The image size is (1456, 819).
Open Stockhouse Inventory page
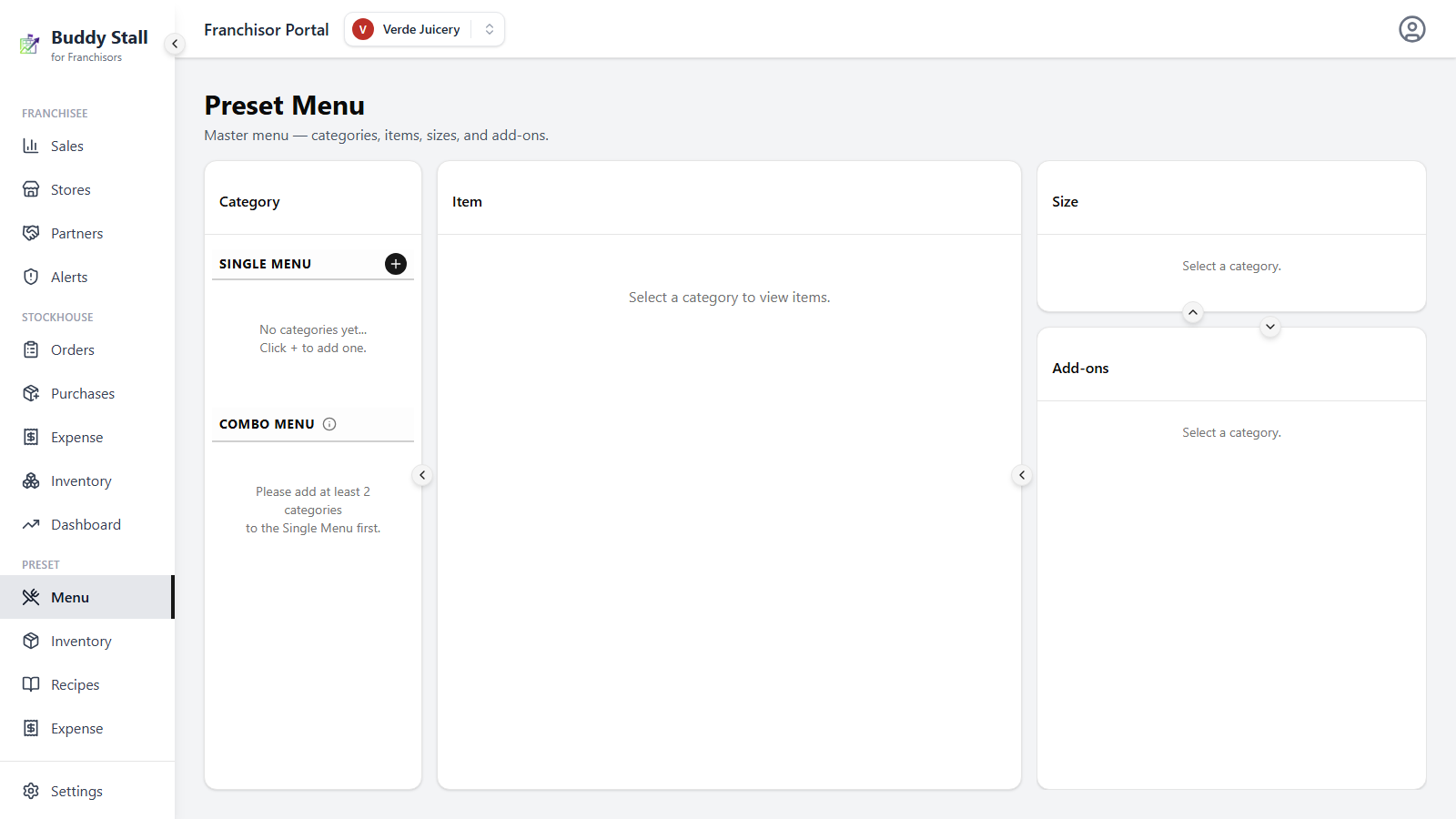[87, 480]
